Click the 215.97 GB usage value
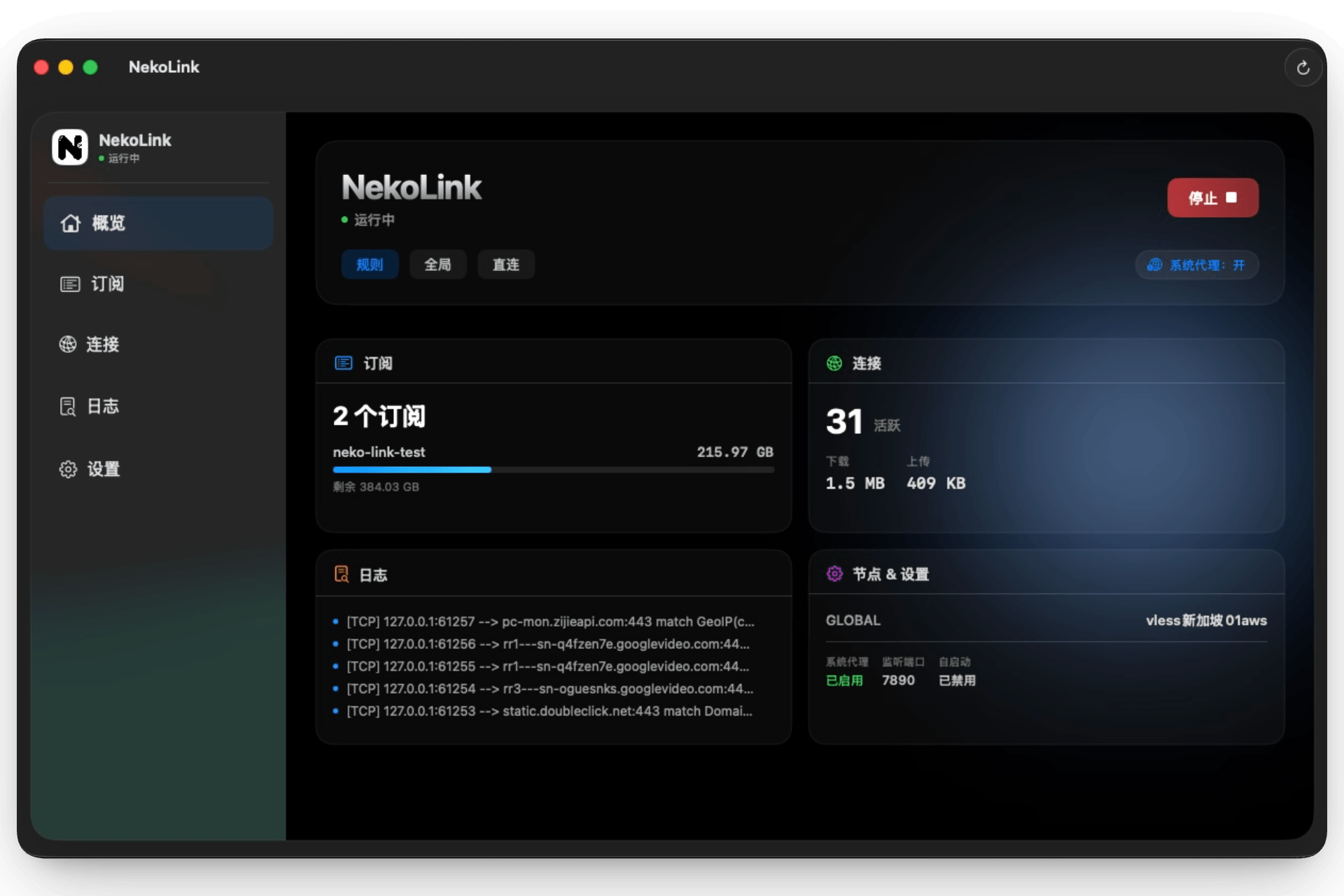This screenshot has height=896, width=1344. [x=735, y=452]
